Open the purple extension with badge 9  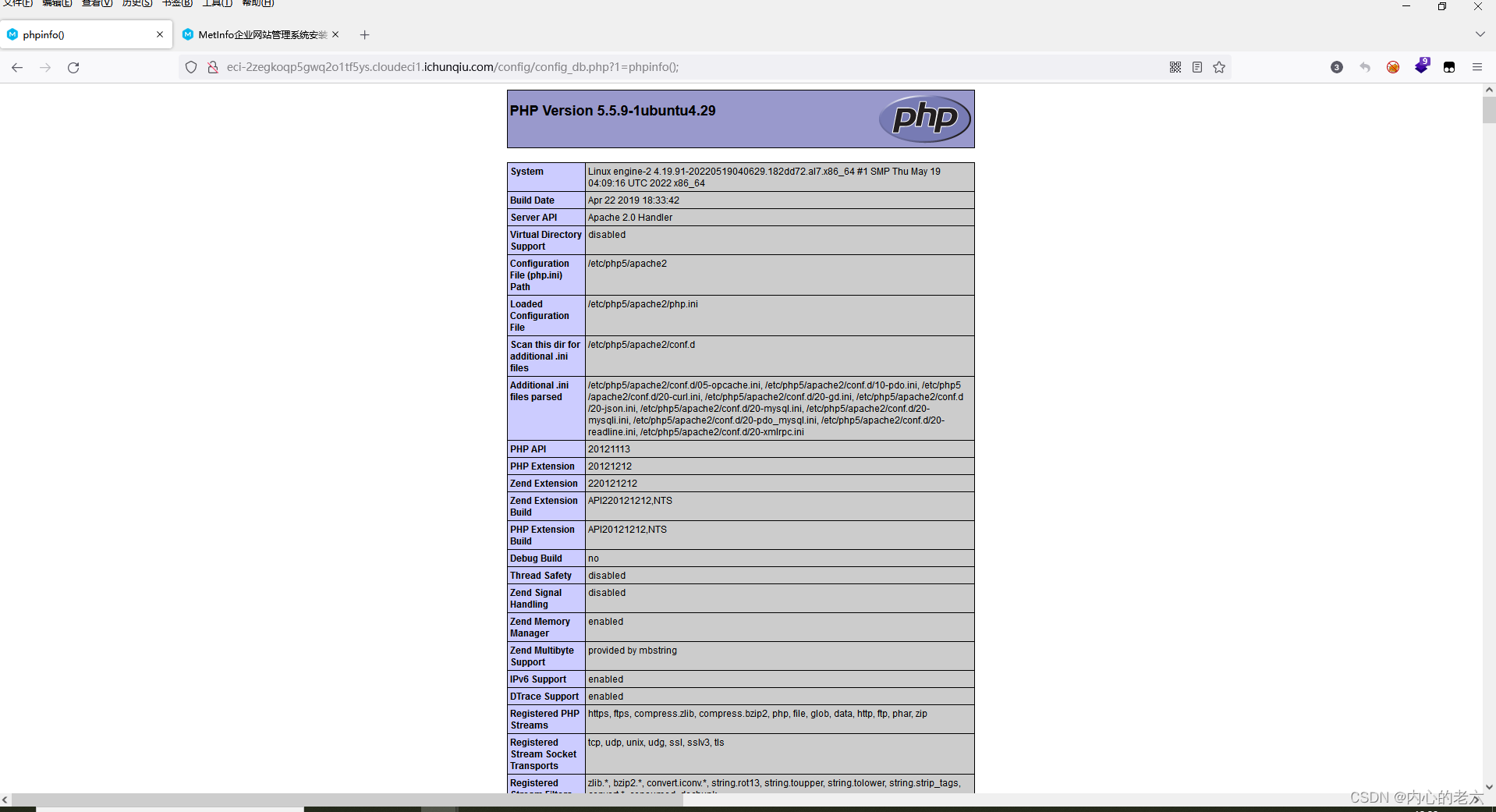[x=1422, y=66]
